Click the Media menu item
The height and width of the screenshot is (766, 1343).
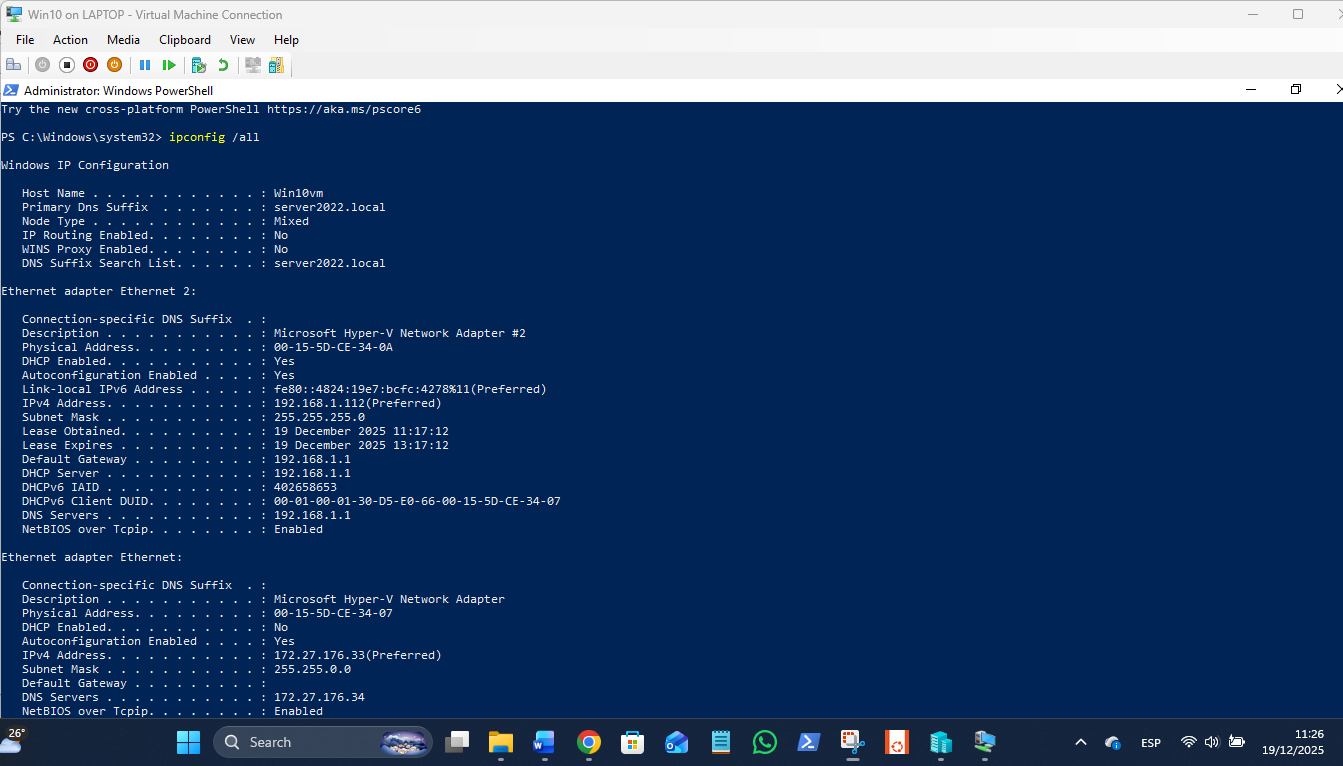[x=123, y=40]
